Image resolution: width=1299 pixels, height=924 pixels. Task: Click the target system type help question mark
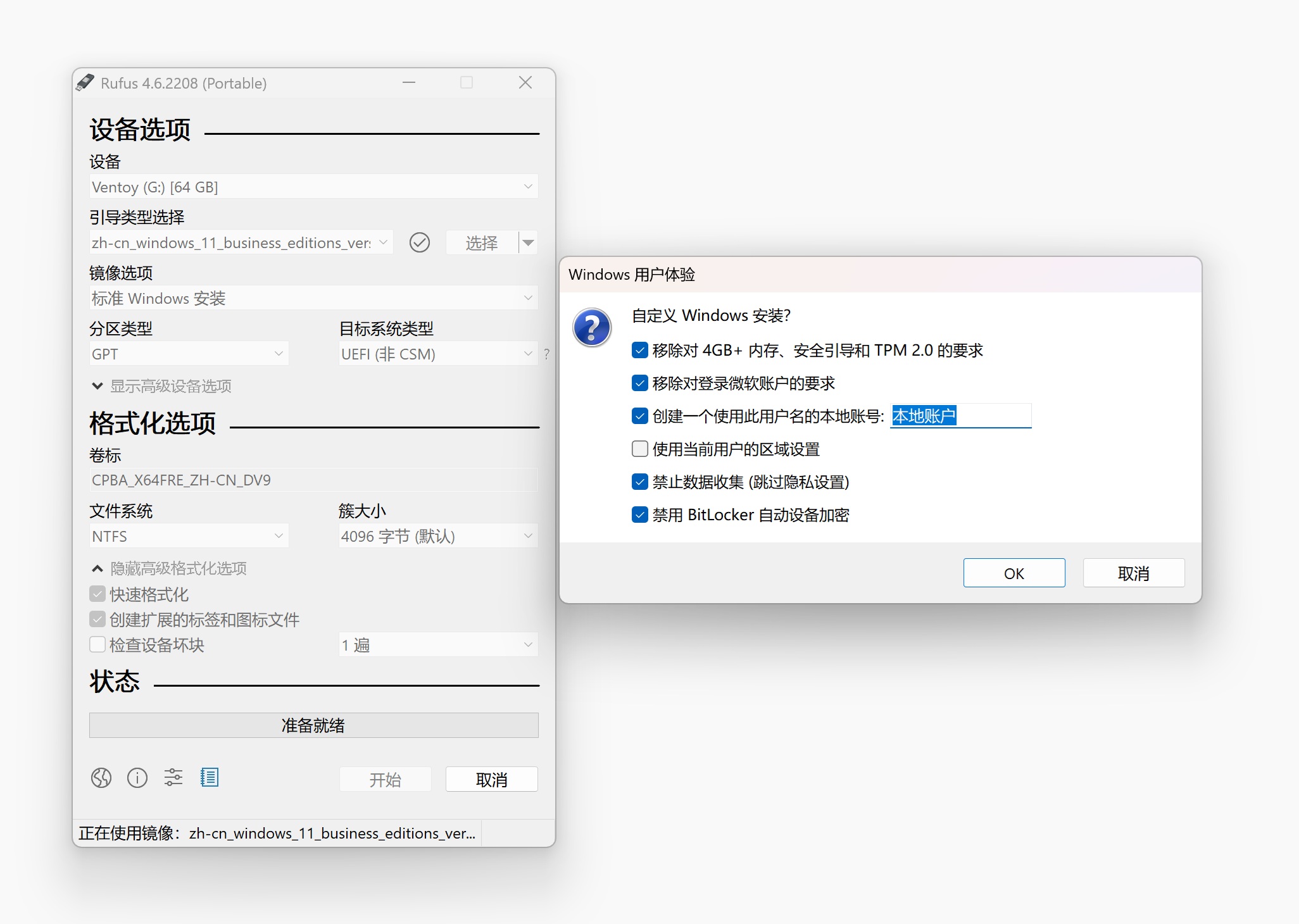547,354
